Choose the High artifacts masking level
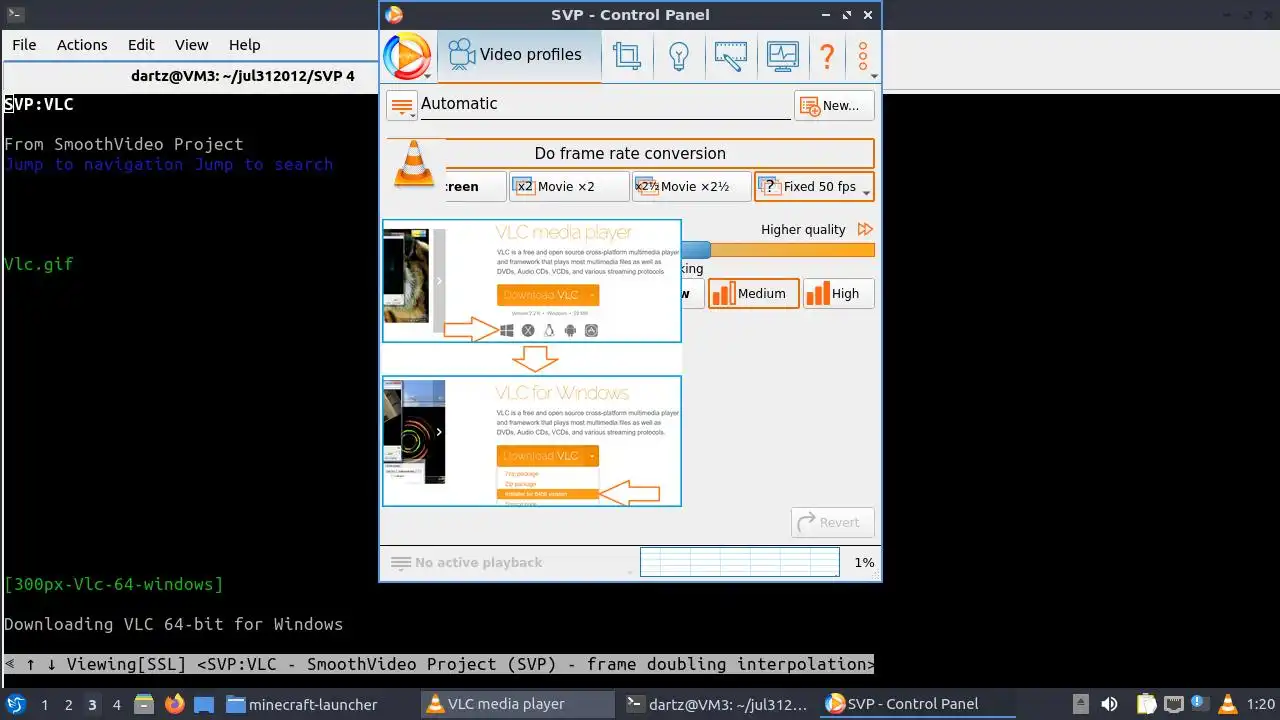This screenshot has width=1280, height=720. pyautogui.click(x=839, y=293)
